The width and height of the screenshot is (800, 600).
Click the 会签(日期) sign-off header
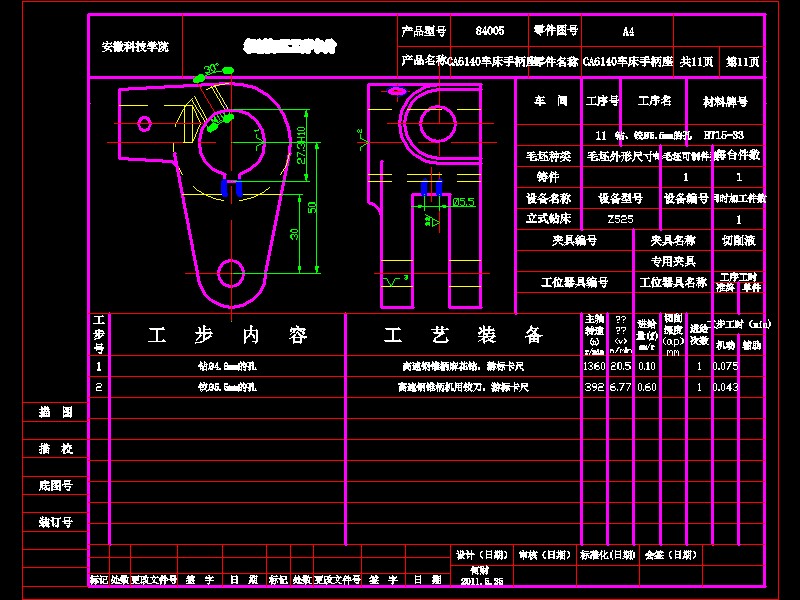670,555
